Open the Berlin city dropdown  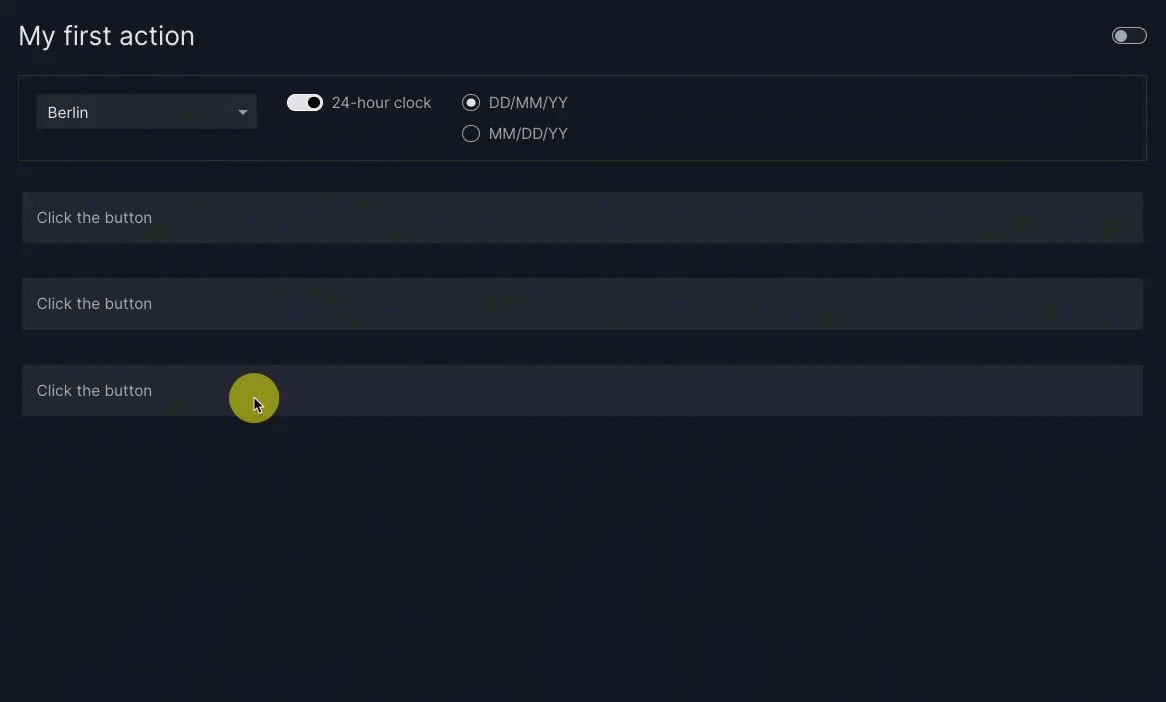(x=146, y=112)
